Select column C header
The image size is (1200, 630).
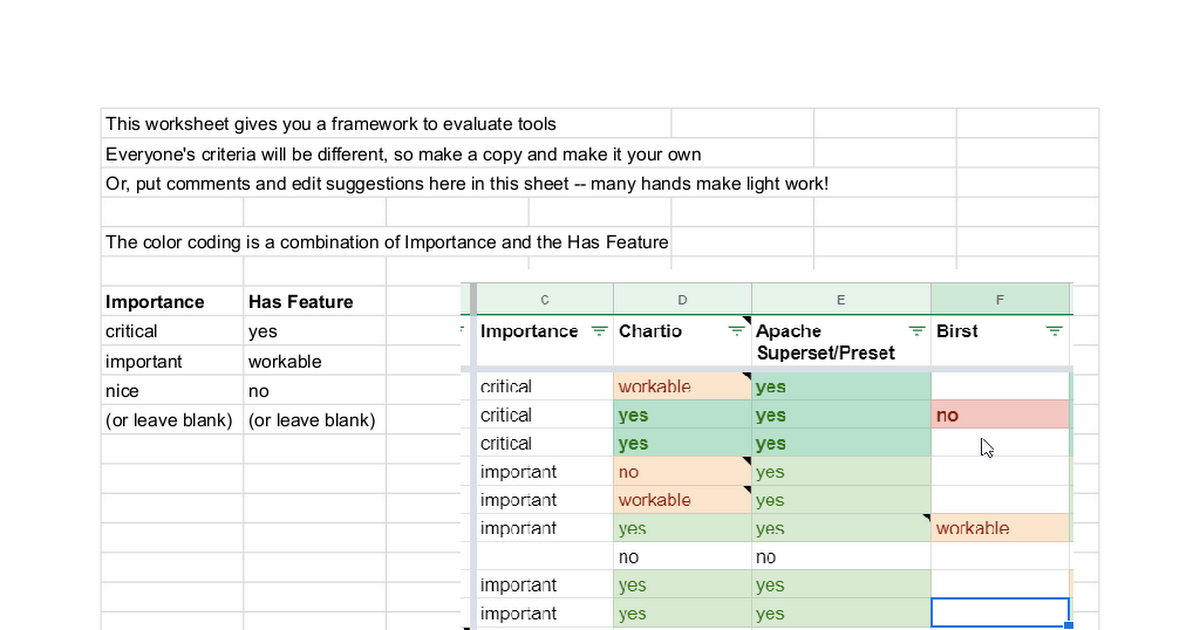coord(544,299)
